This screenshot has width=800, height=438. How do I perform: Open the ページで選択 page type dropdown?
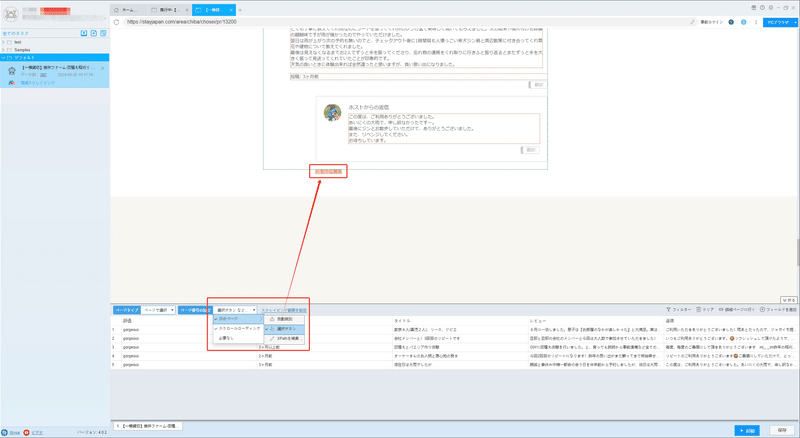pos(158,310)
